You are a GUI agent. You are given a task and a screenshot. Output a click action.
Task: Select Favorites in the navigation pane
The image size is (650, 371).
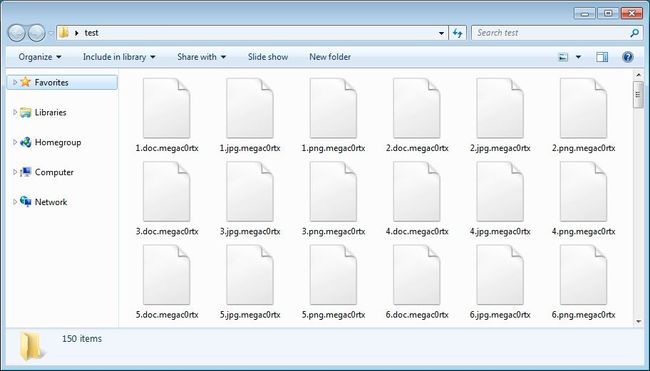(x=62, y=82)
